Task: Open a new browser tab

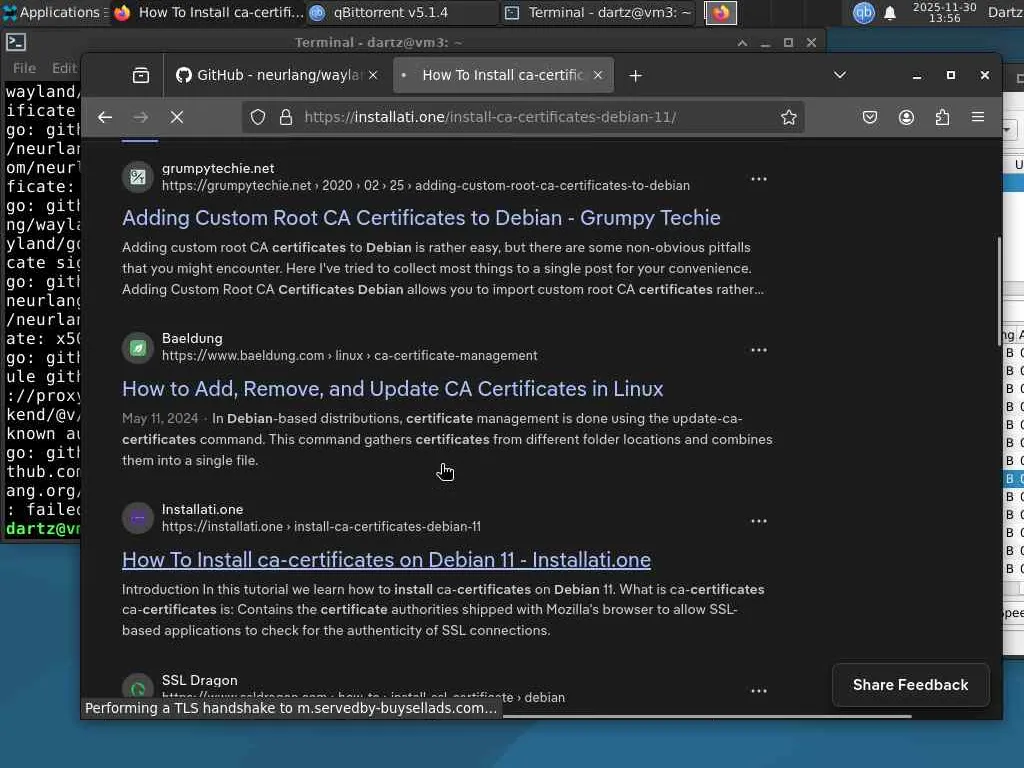Action: [x=635, y=76]
